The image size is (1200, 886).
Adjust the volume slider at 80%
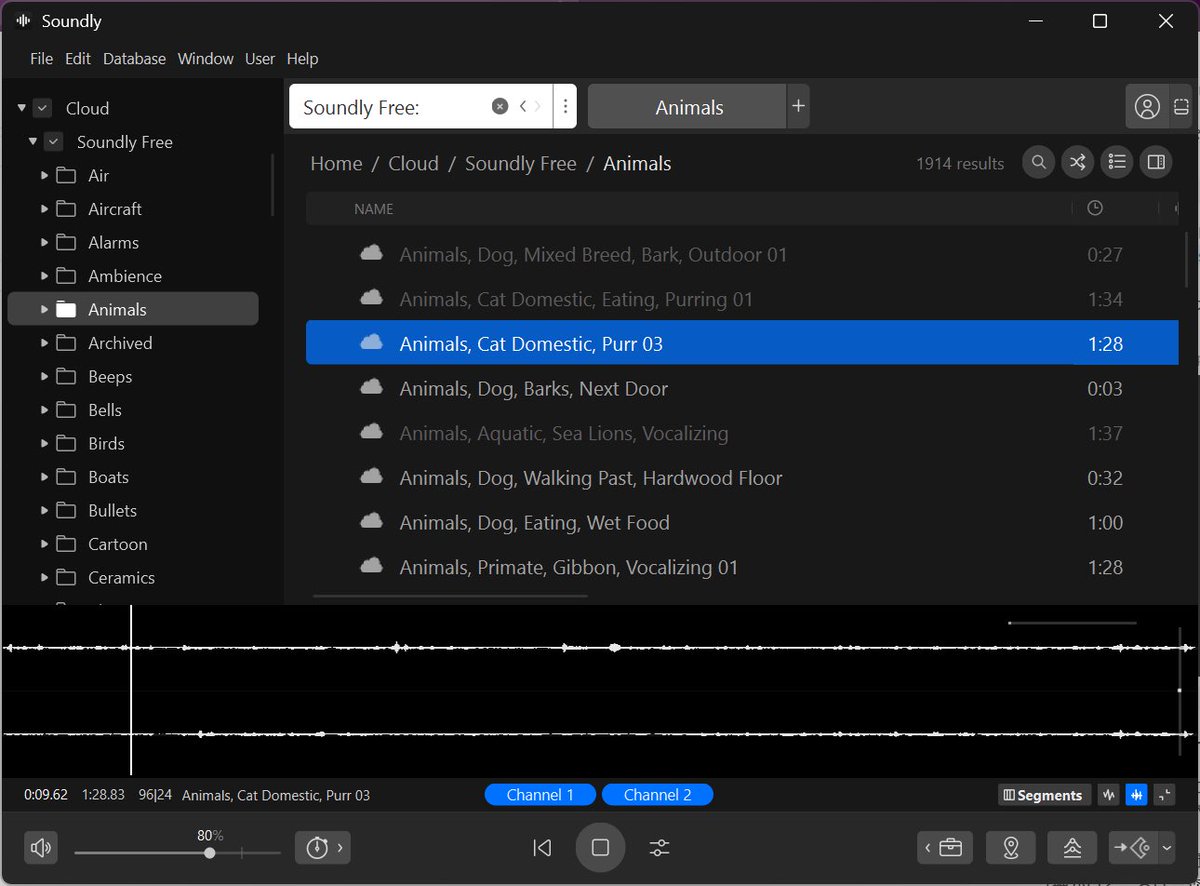click(209, 853)
